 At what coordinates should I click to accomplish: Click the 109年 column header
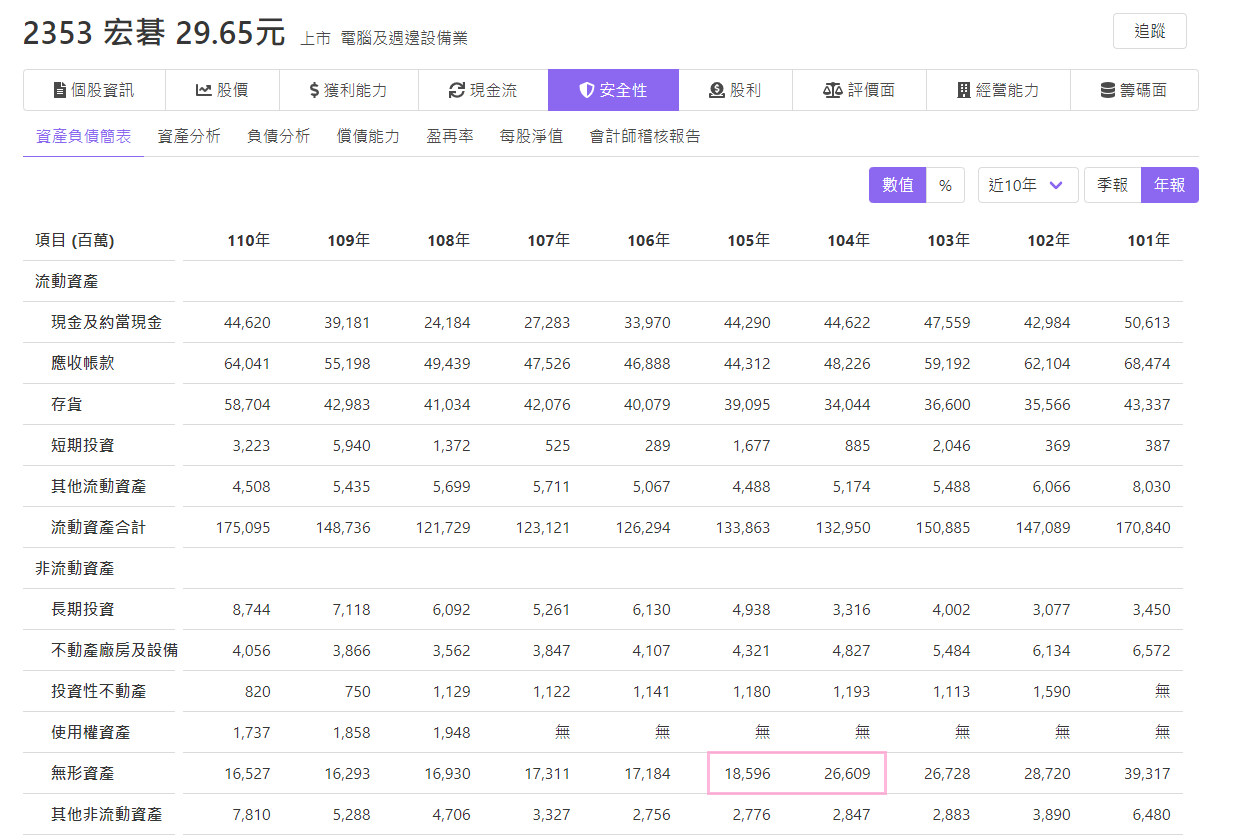pos(349,240)
